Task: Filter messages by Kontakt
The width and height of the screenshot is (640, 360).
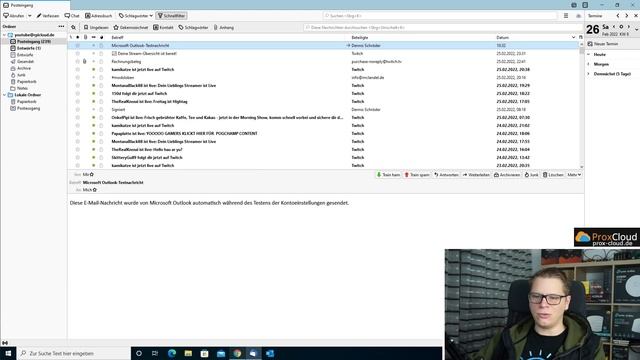Action: 163,27
